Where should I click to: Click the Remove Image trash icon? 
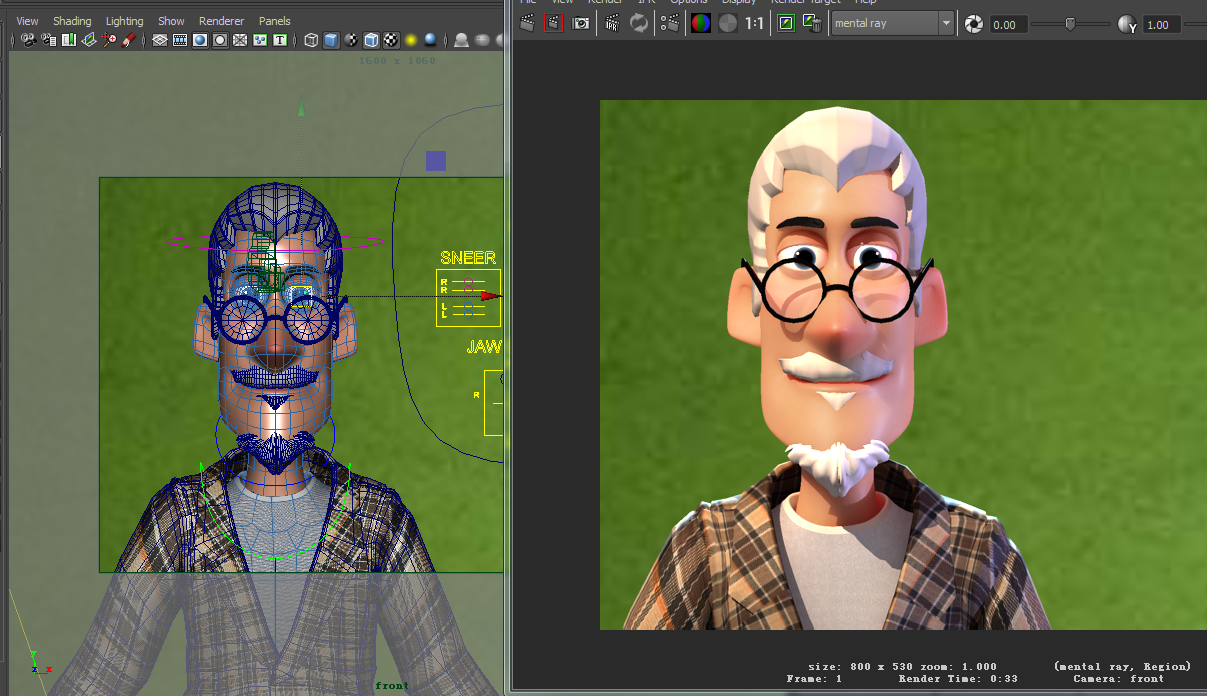(x=813, y=23)
